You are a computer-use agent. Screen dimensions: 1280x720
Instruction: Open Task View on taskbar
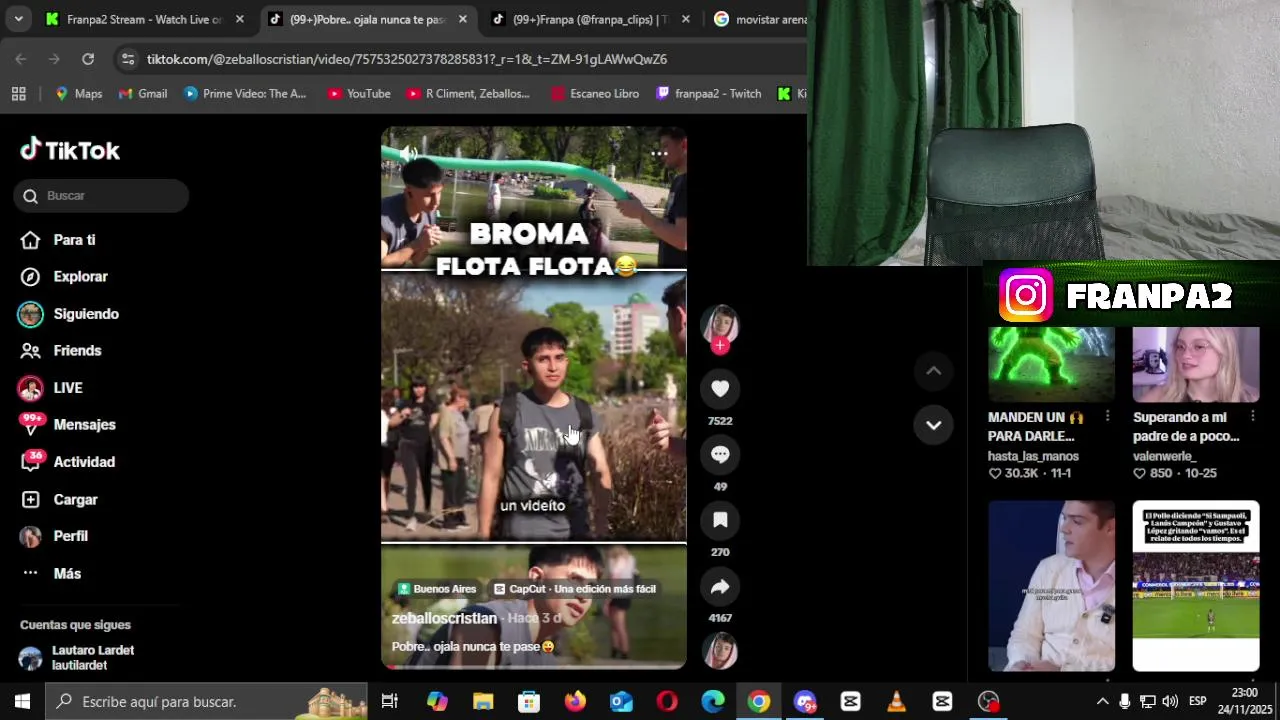click(390, 701)
